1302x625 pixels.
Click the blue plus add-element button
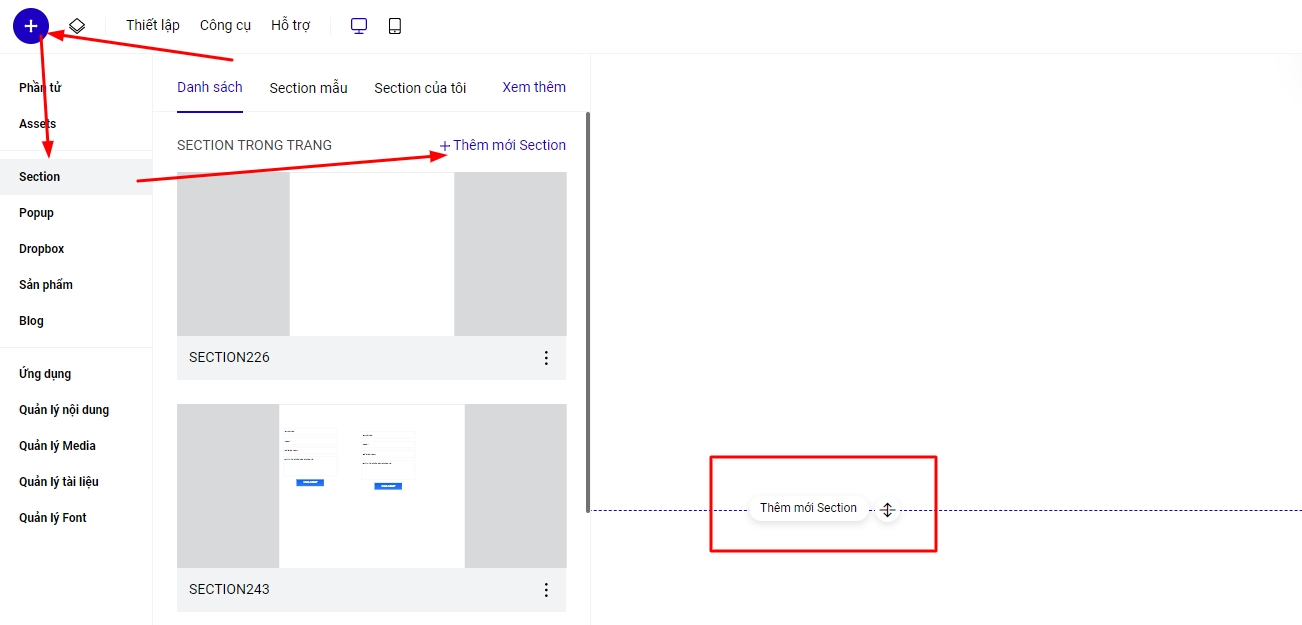coord(31,26)
